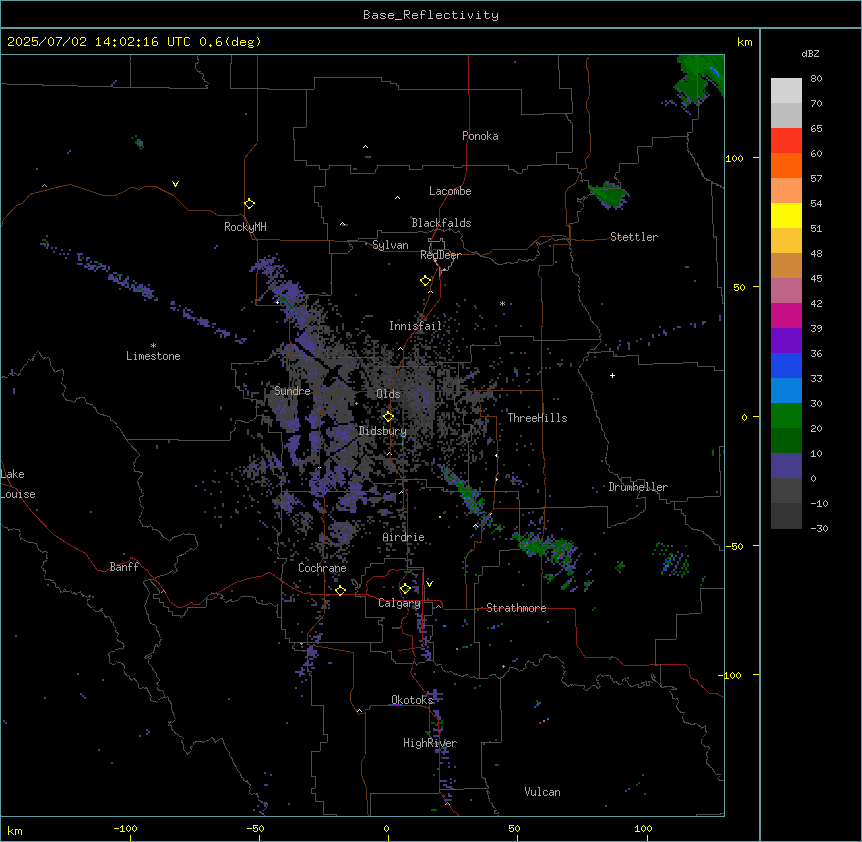Click the HighRiver label
Image resolution: width=862 pixels, height=842 pixels.
[430, 743]
